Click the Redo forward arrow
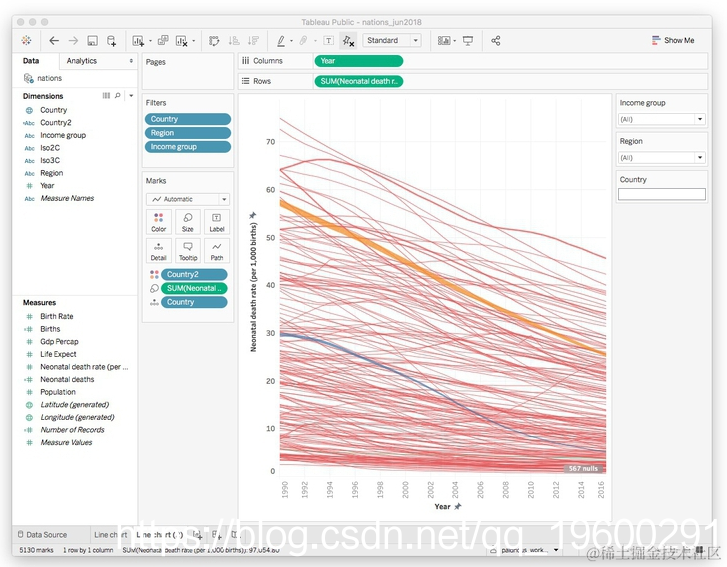This screenshot has width=727, height=567. [73, 41]
